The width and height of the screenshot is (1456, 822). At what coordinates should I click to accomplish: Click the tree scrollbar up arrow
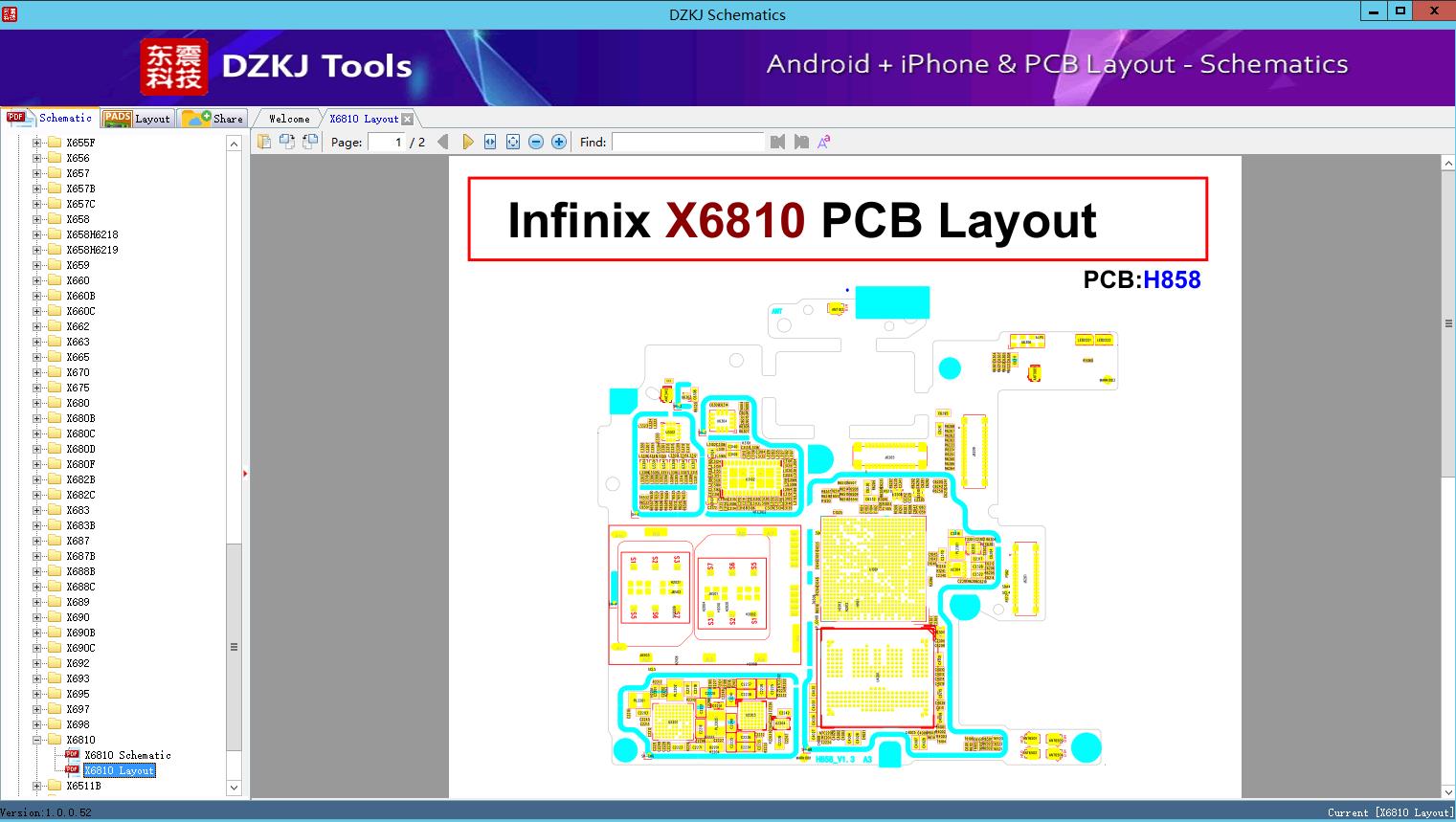click(x=234, y=144)
